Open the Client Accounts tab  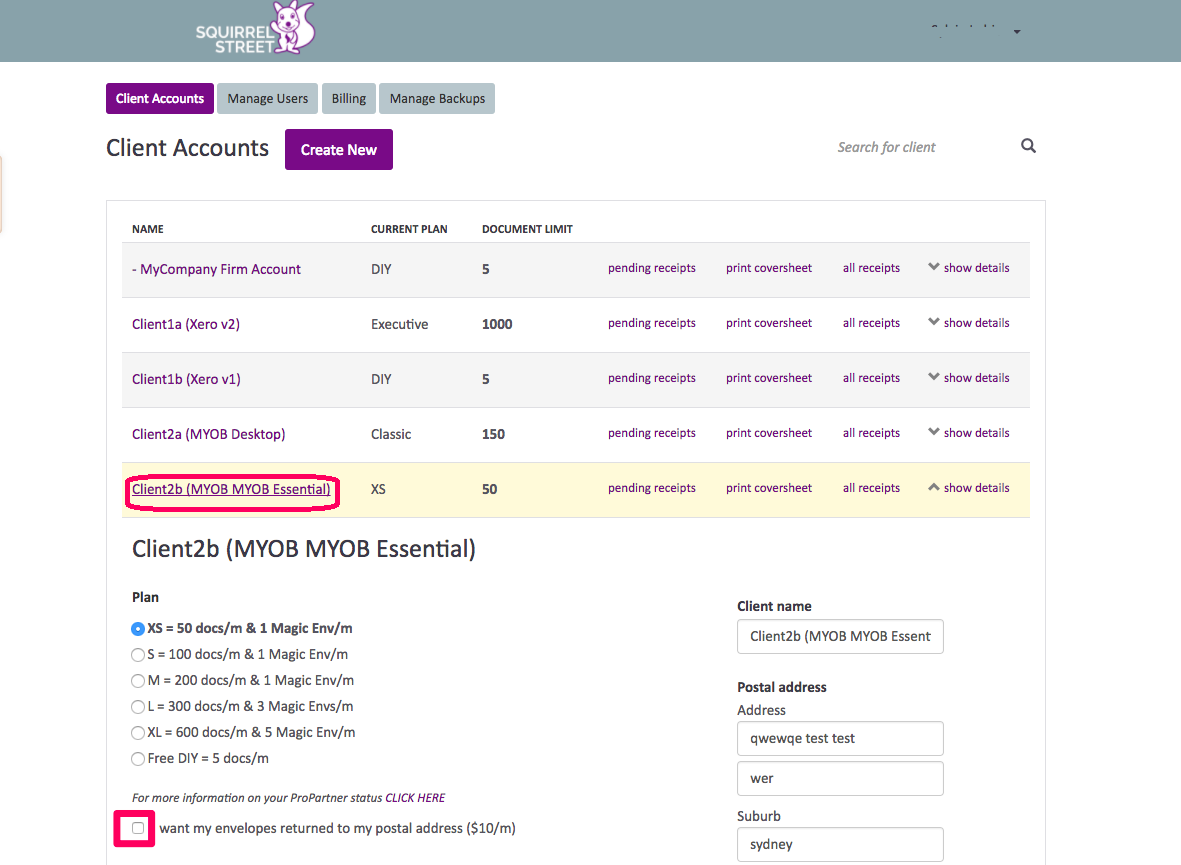point(160,99)
